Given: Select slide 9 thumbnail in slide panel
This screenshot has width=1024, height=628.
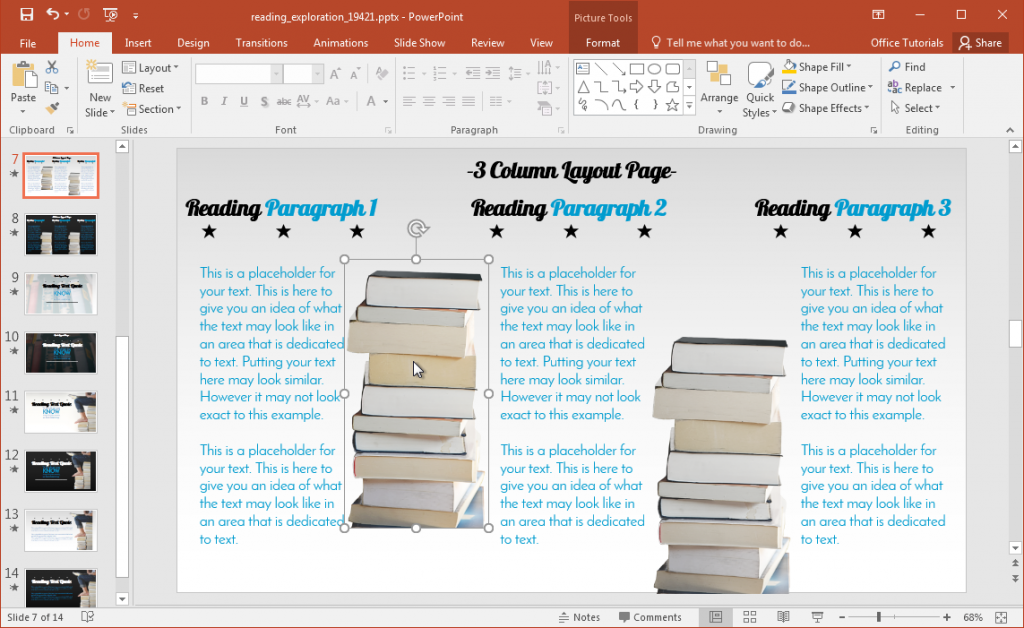Looking at the screenshot, I should pyautogui.click(x=60, y=294).
